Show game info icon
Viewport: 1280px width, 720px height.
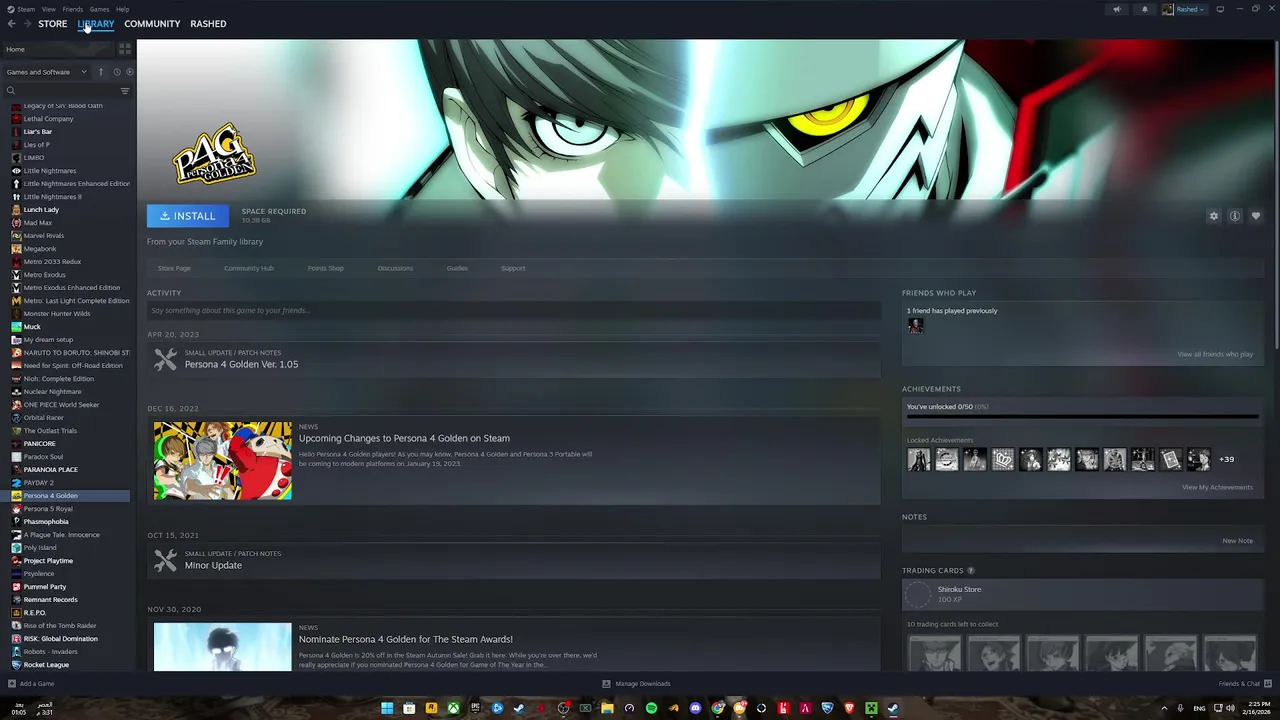1235,216
